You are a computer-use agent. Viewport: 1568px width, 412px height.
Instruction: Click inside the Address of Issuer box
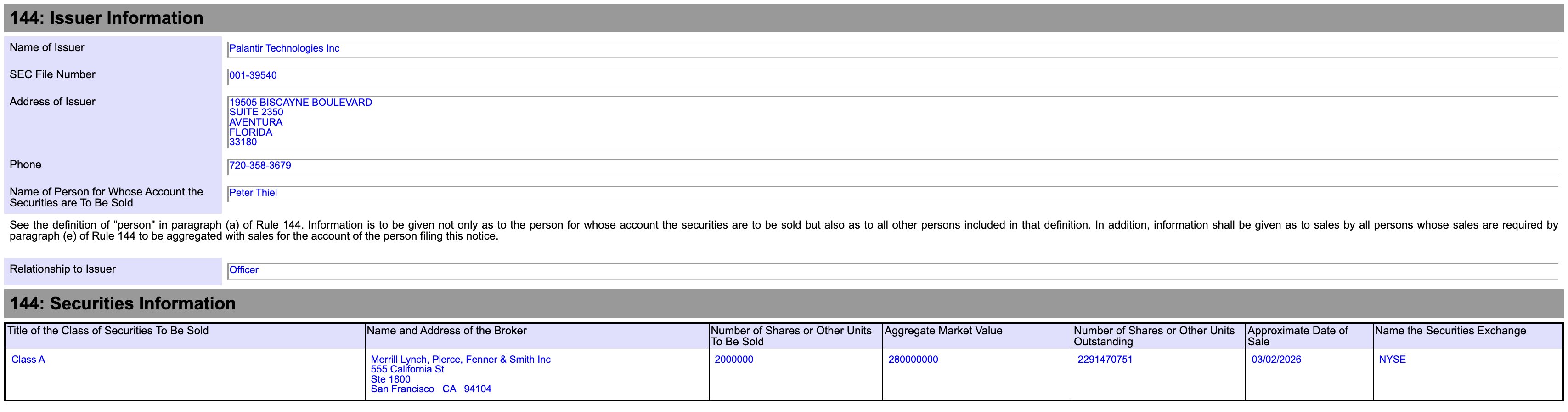(x=892, y=122)
